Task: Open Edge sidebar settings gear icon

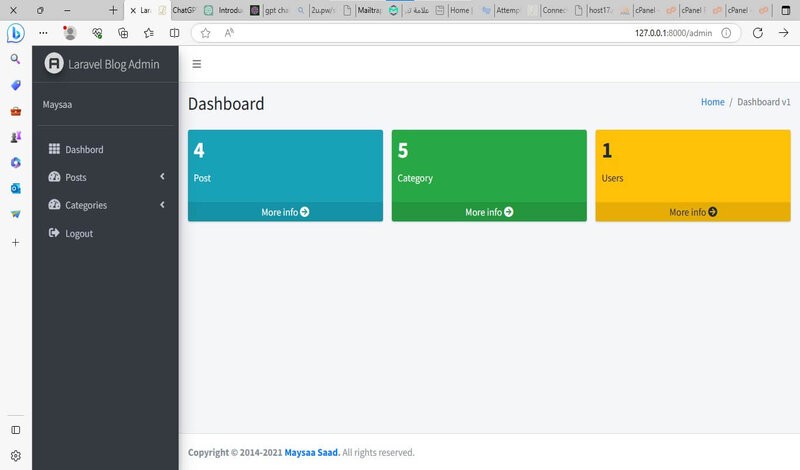Action: pyautogui.click(x=15, y=456)
